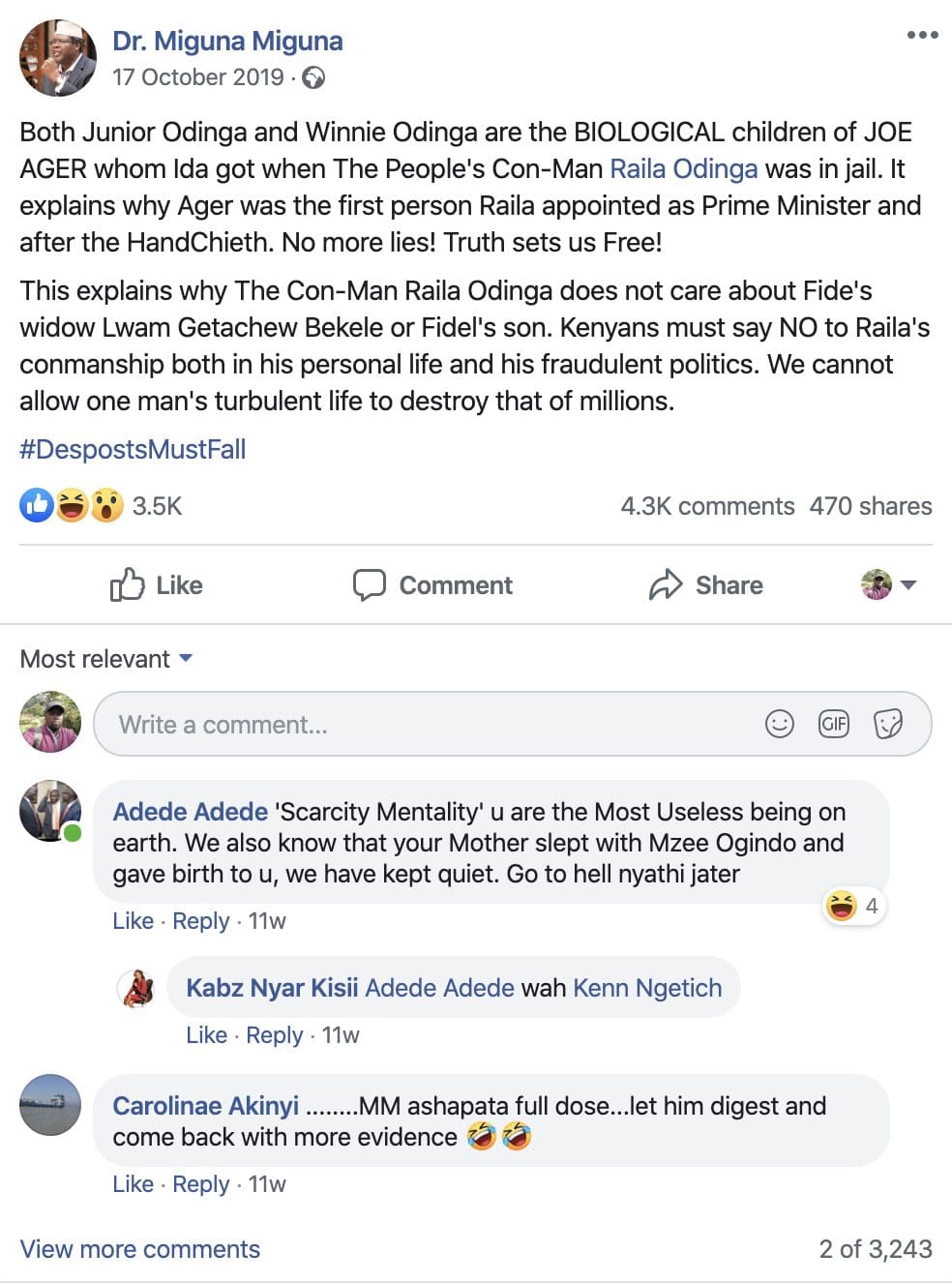Image resolution: width=952 pixels, height=1283 pixels.
Task: Open the three-dot post options menu
Action: tap(922, 36)
